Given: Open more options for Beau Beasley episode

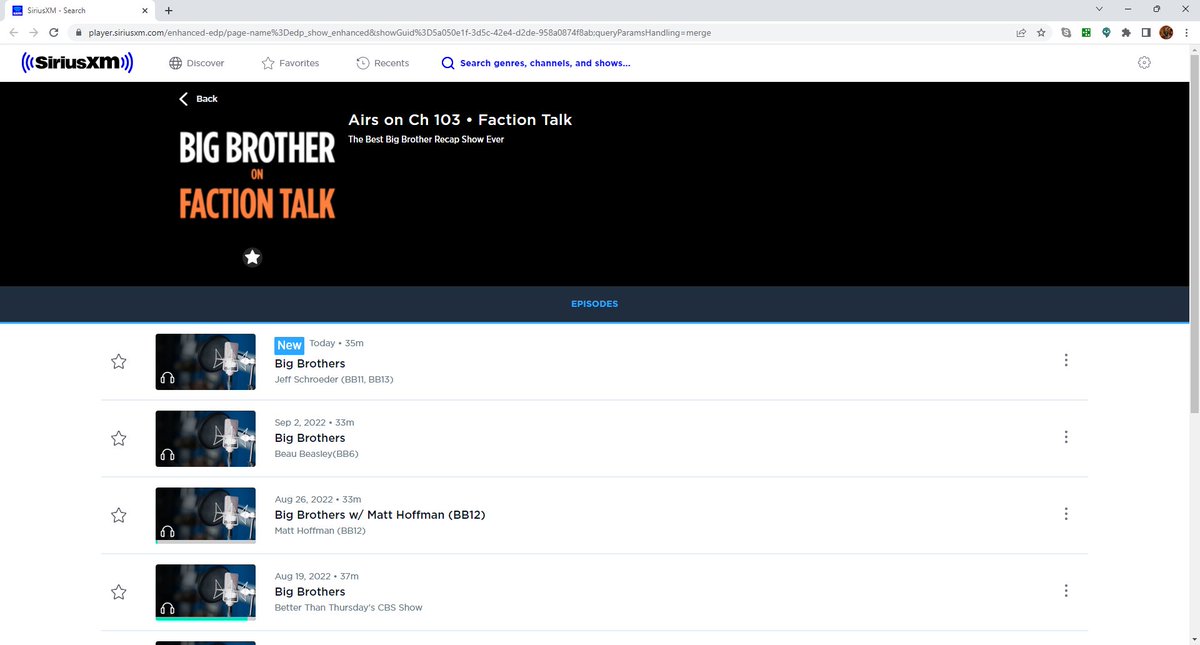Looking at the screenshot, I should [1066, 437].
